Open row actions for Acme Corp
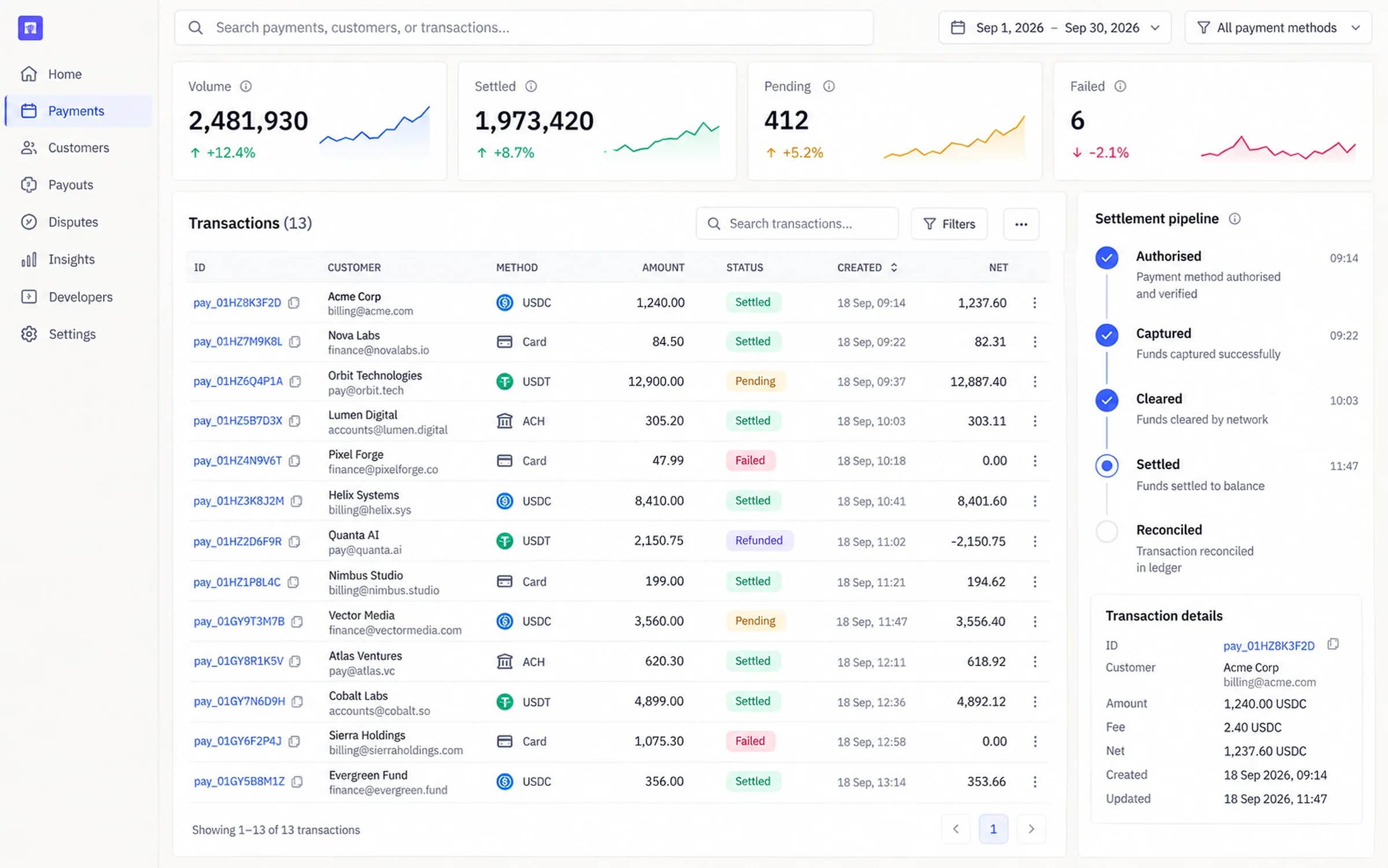Viewport: 1388px width, 868px height. (1035, 303)
